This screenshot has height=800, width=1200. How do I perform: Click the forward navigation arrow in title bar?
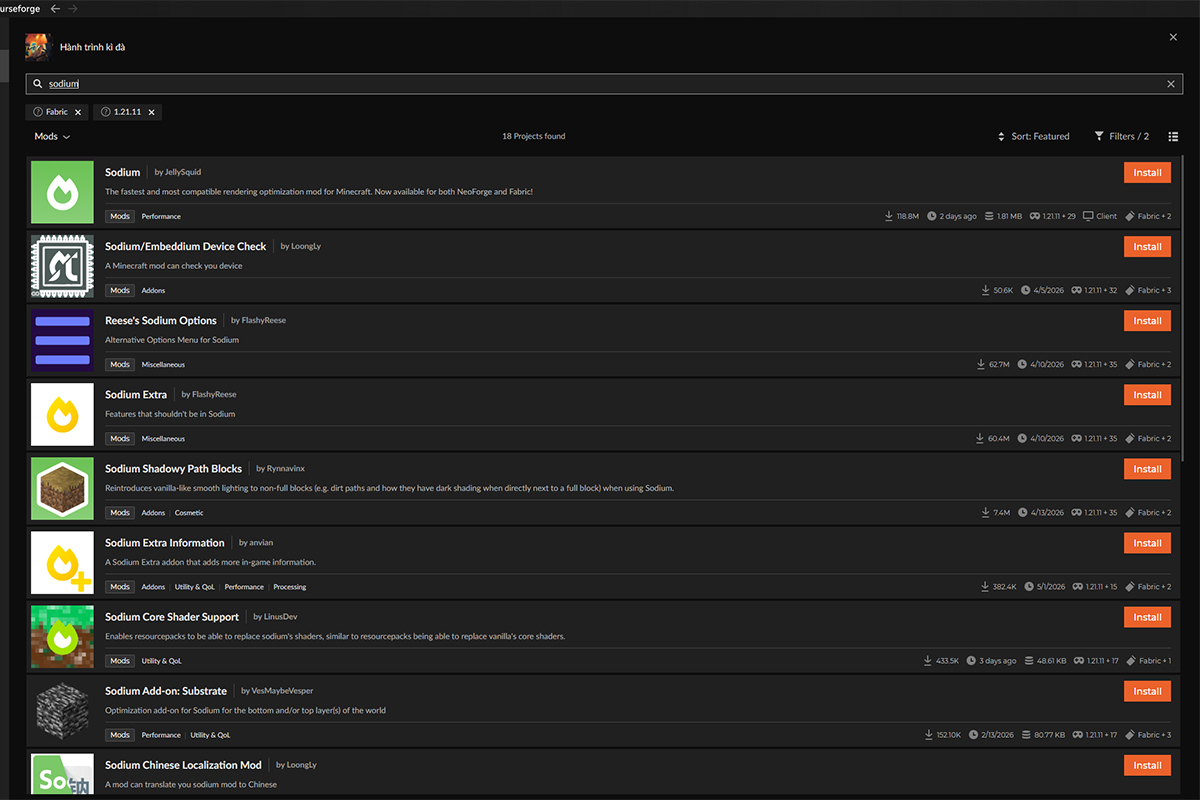pos(73,8)
